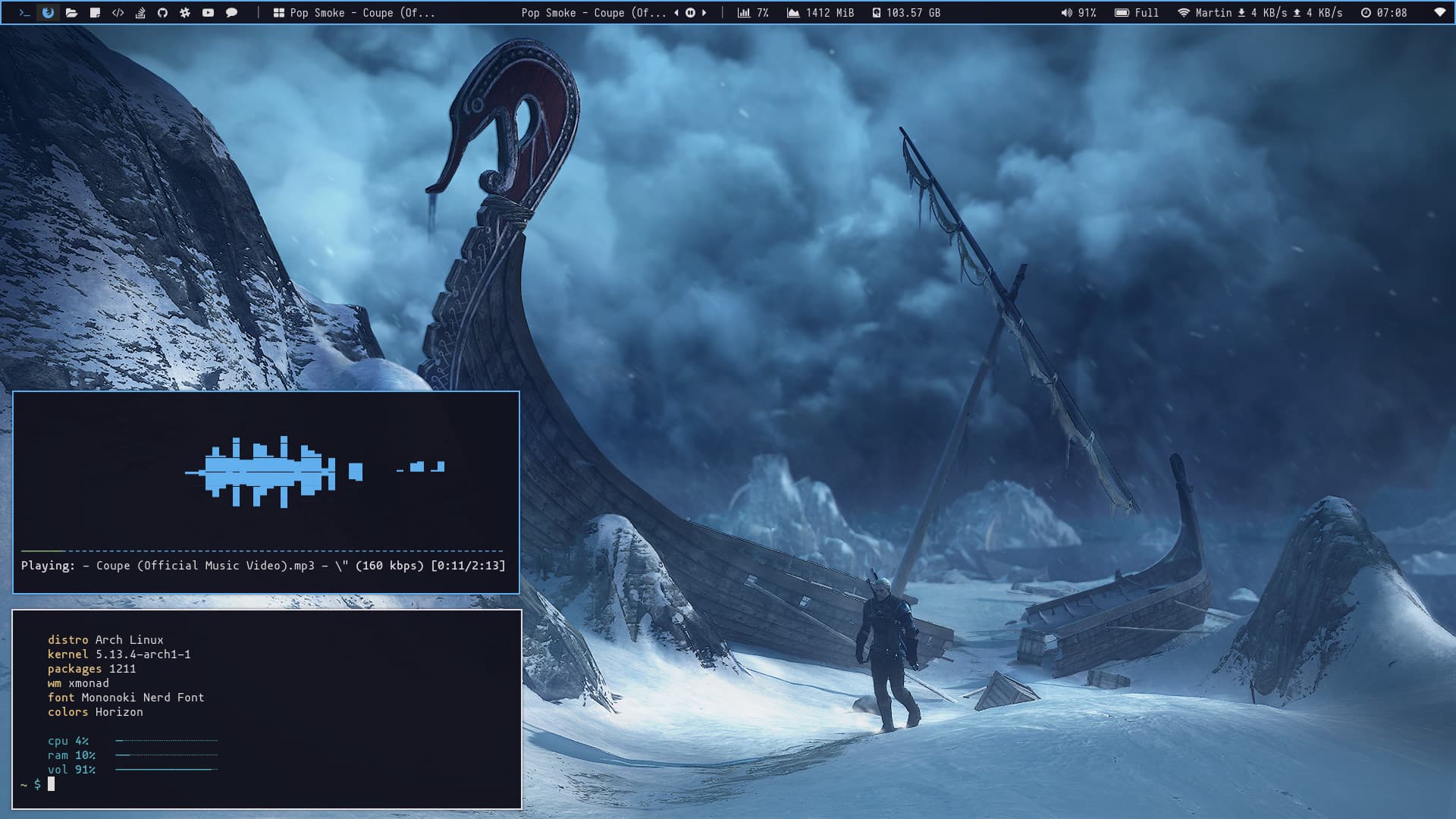Select the Java cup workspace icon

point(140,13)
